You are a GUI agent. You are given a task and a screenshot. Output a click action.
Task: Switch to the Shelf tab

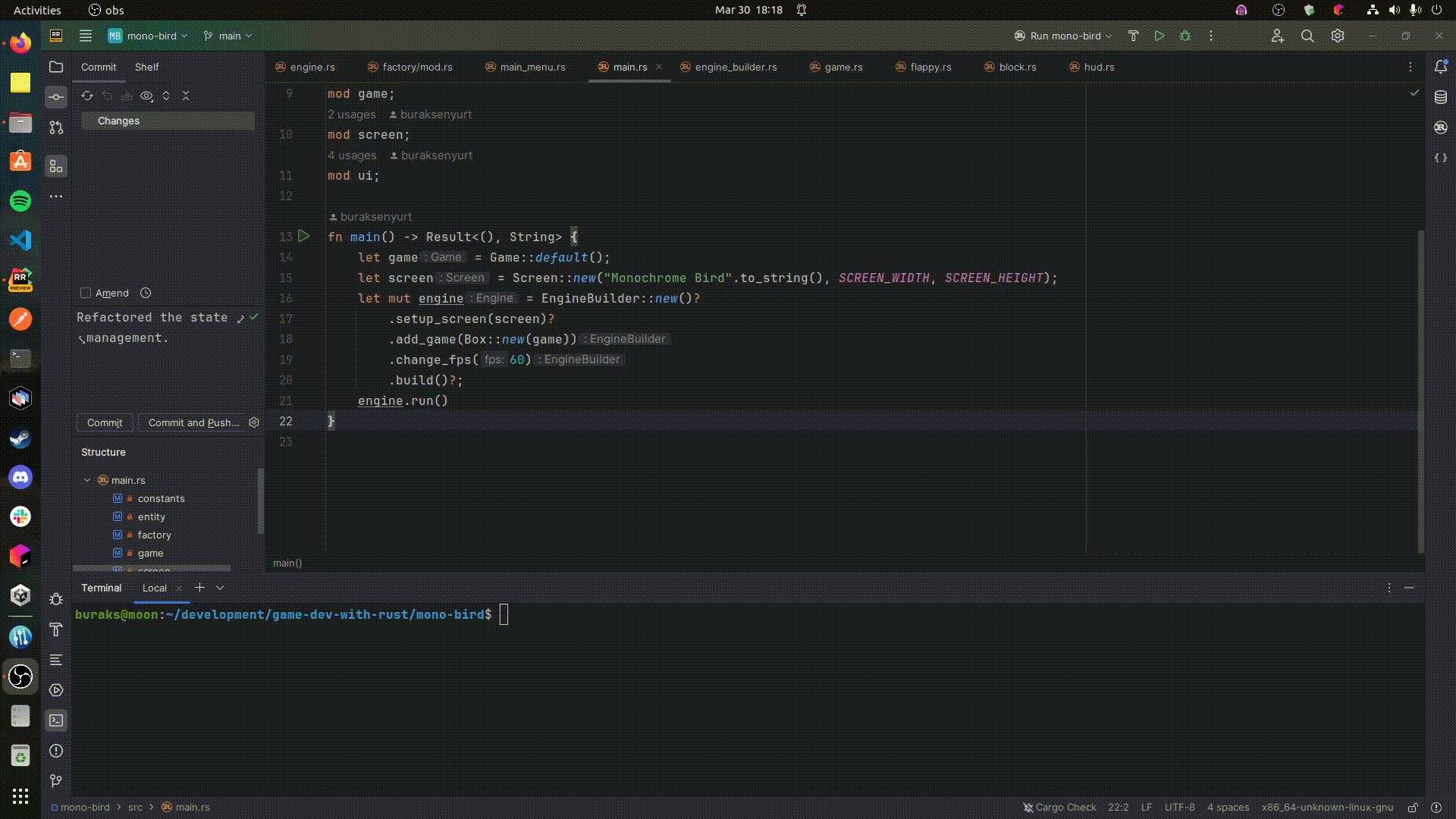pos(146,67)
